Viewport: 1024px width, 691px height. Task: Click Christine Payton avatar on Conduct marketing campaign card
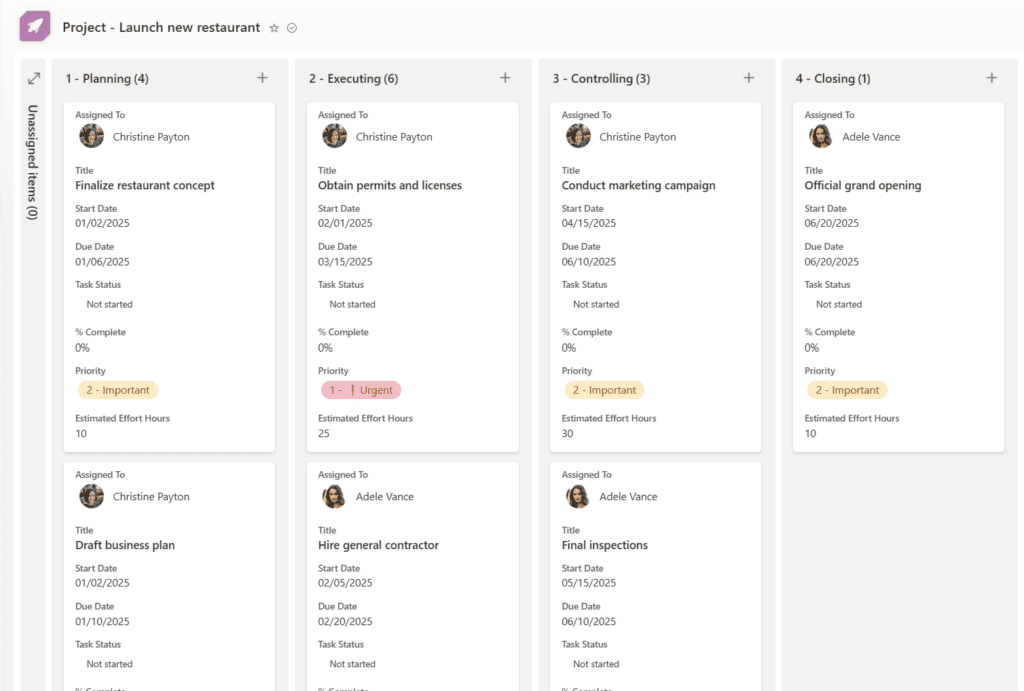click(x=578, y=137)
